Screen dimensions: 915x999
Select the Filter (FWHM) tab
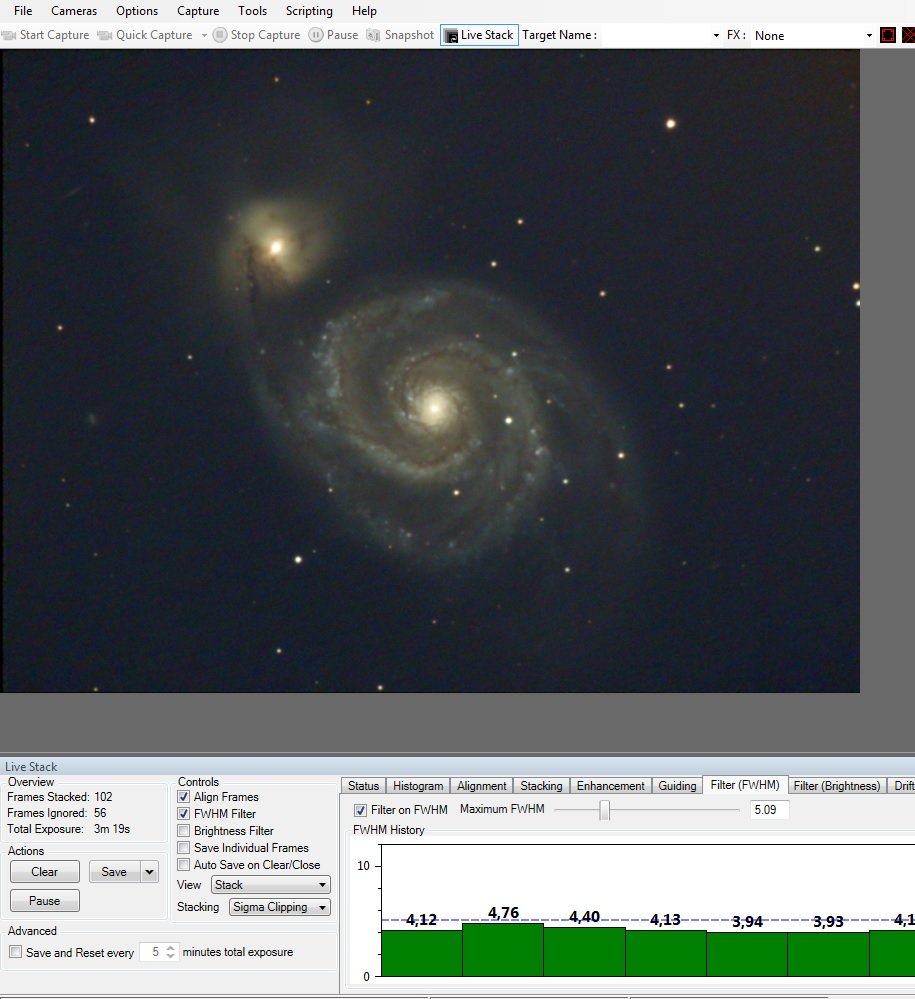(745, 785)
